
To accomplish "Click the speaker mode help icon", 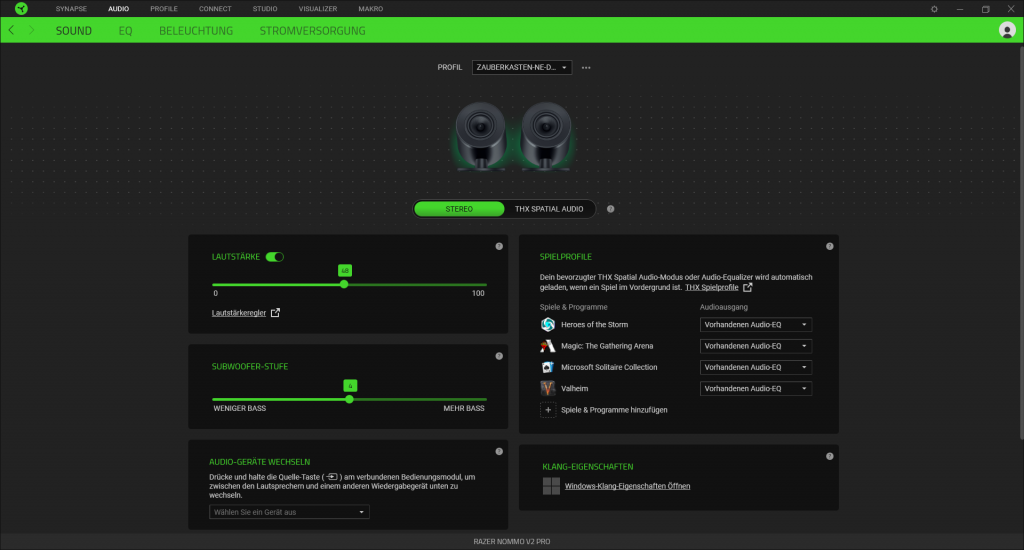I will 611,209.
